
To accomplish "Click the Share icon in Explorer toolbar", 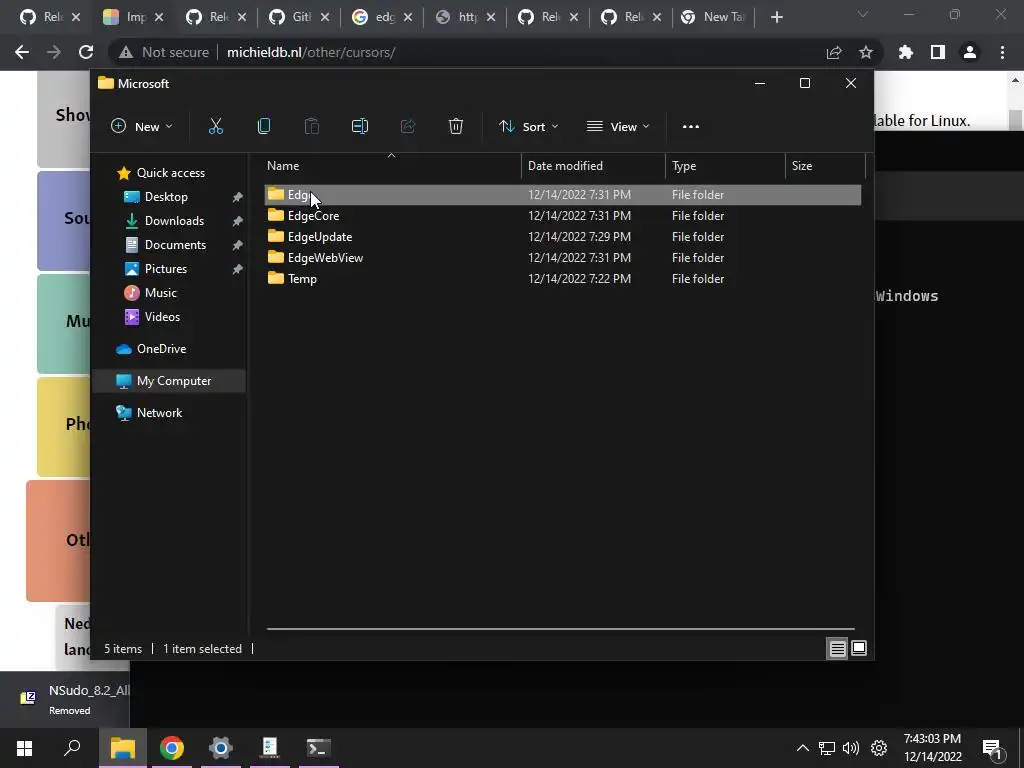I will (x=408, y=126).
